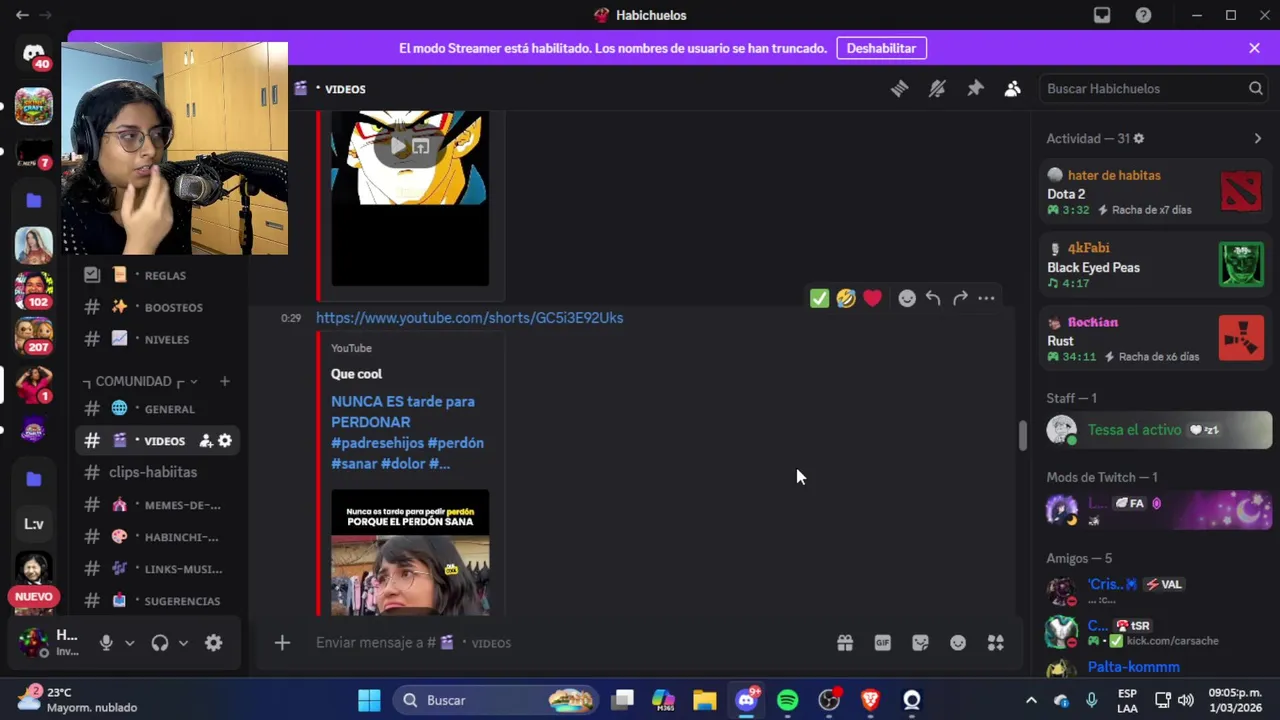
Task: Open Dota 2 activity game icon
Action: [x=1241, y=192]
